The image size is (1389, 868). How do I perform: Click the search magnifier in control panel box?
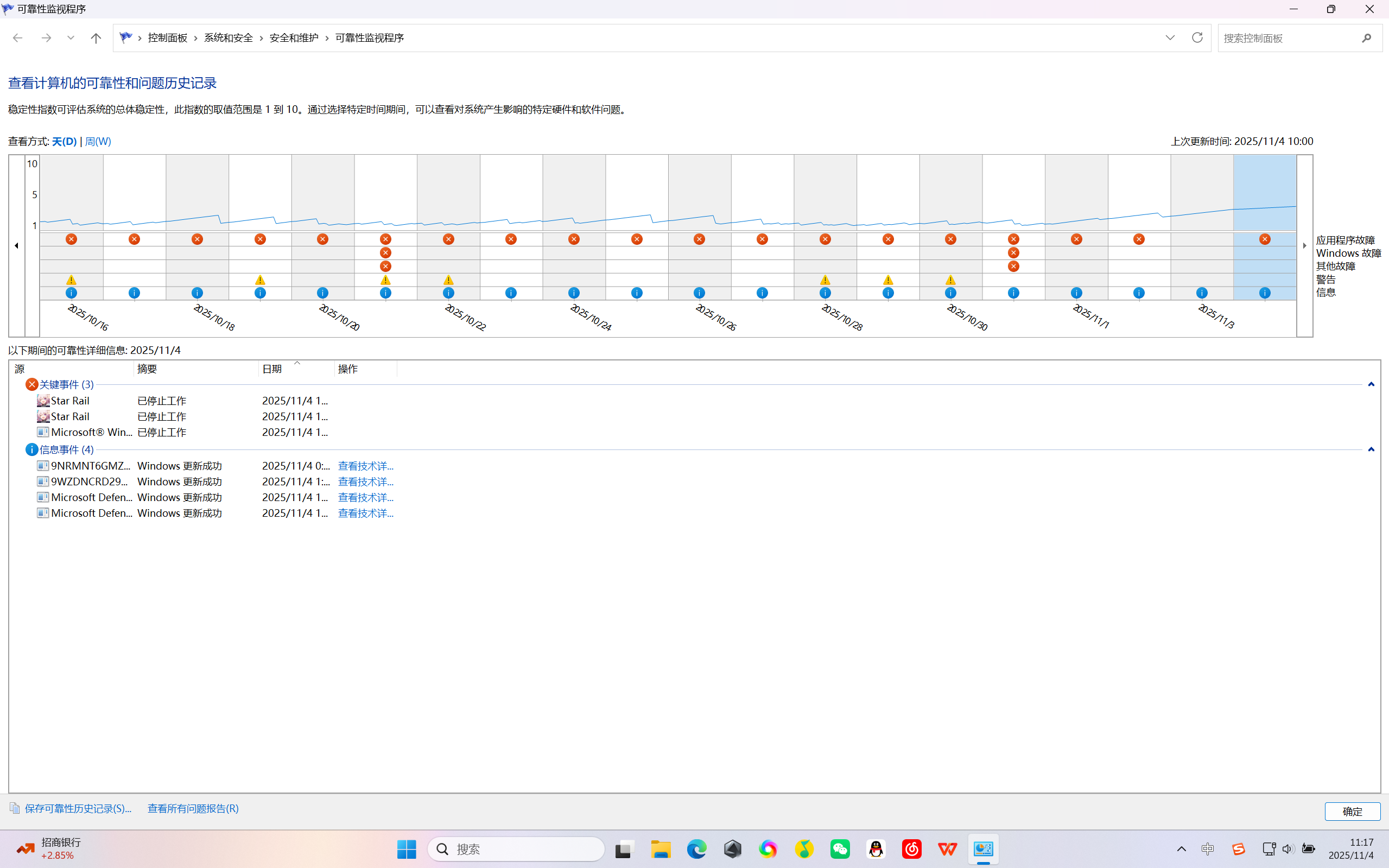coord(1366,38)
